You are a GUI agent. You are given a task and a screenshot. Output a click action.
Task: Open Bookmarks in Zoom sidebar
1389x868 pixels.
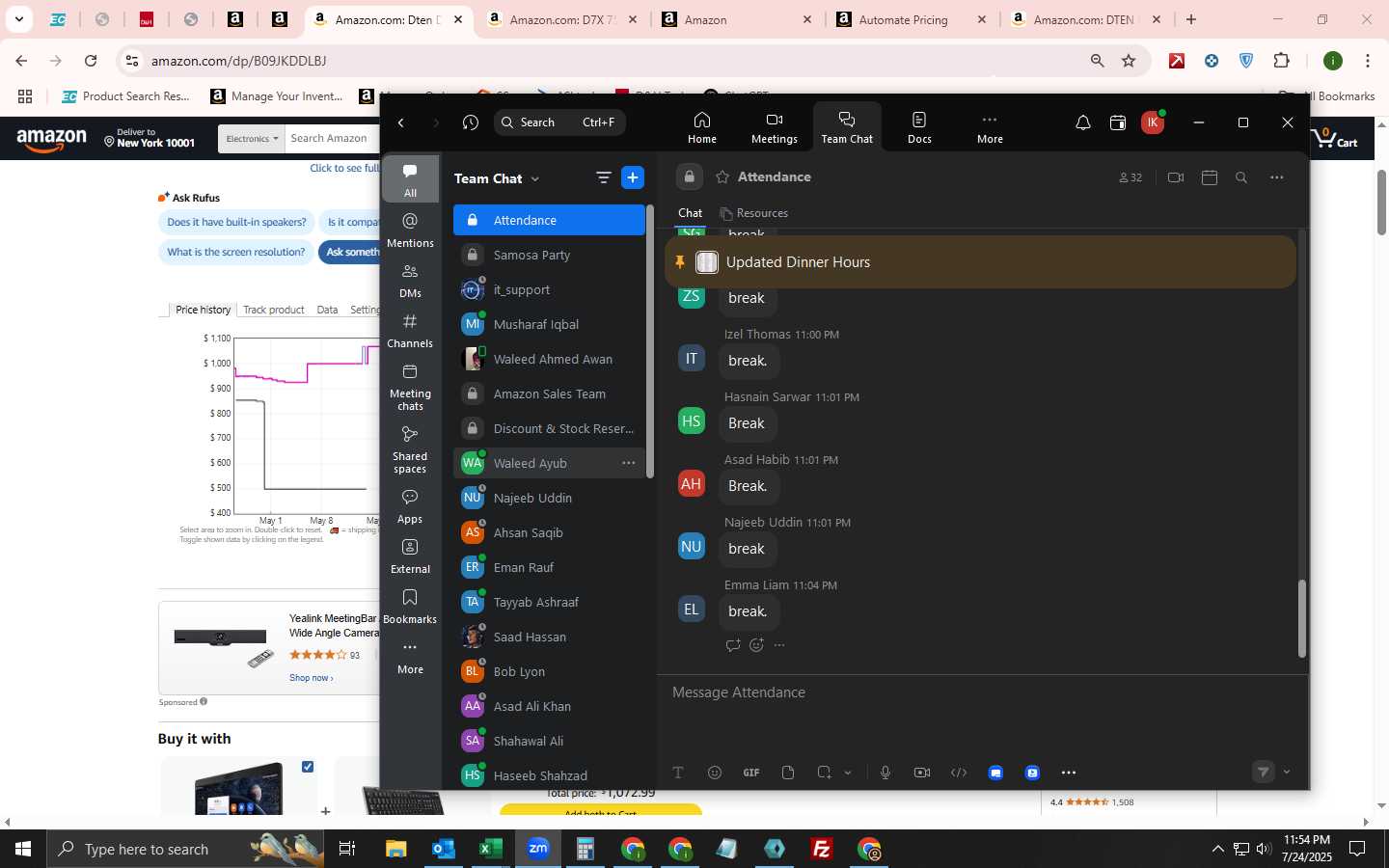point(410,607)
